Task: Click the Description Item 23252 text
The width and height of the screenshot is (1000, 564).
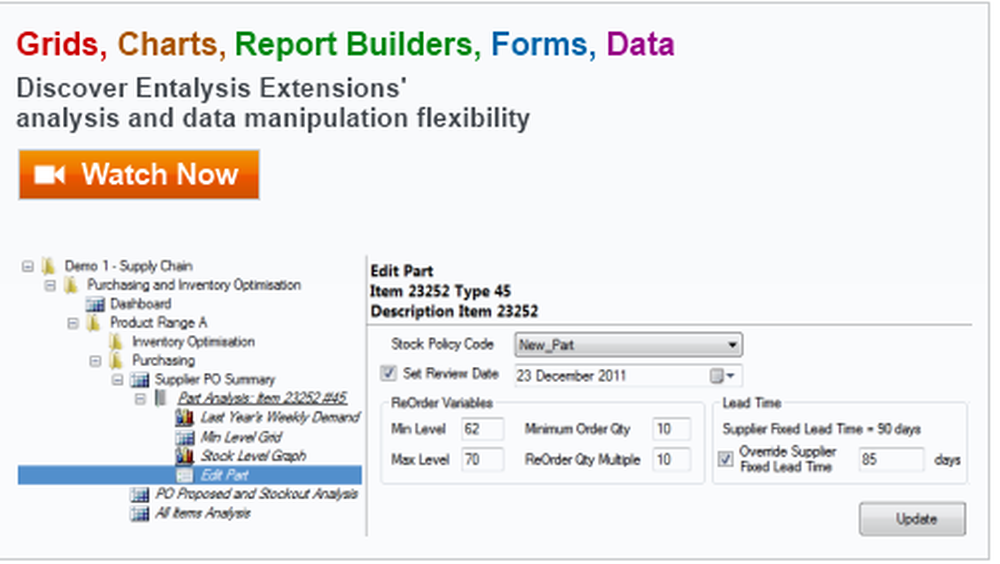Action: coord(454,312)
